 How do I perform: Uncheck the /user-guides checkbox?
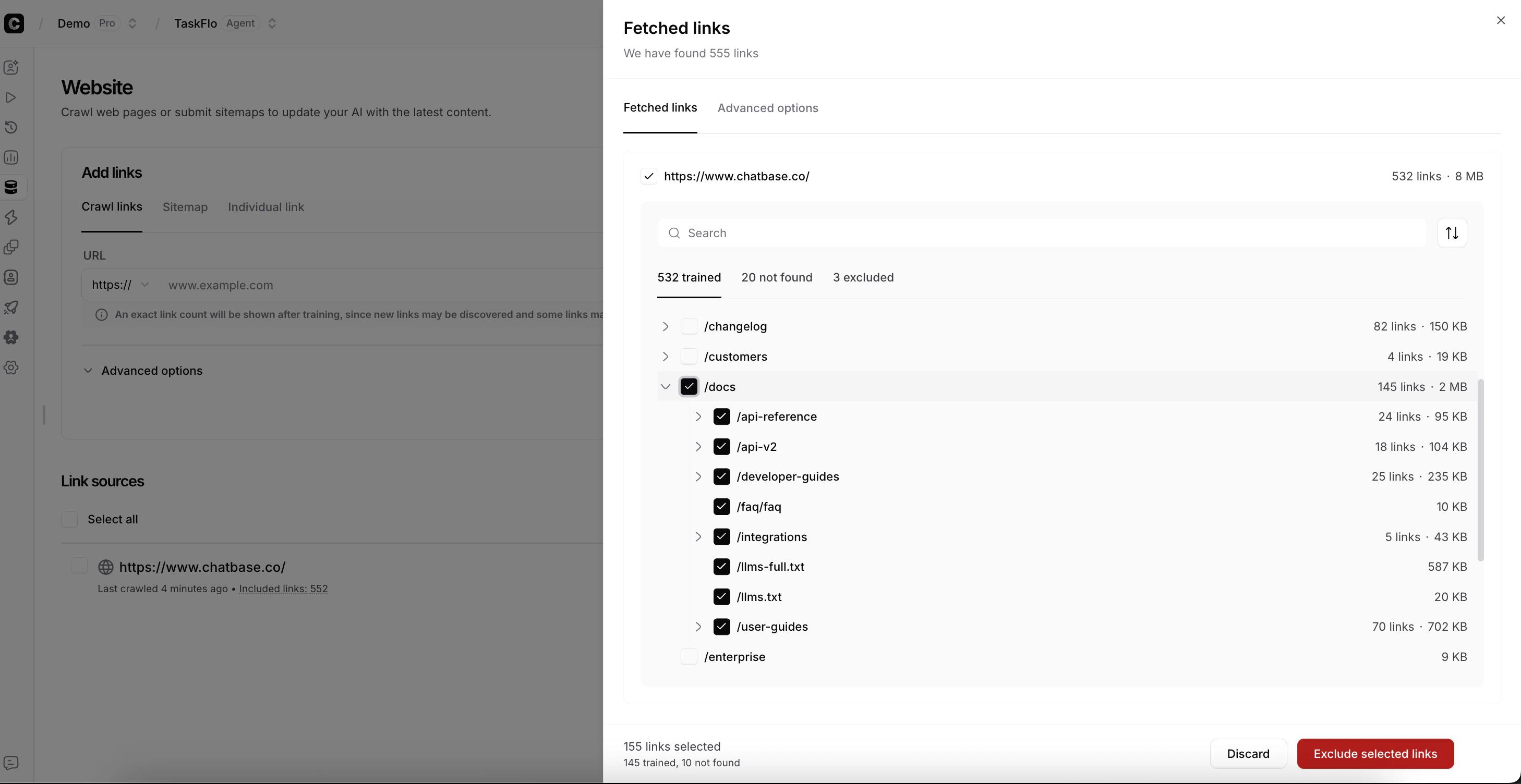pyautogui.click(x=721, y=627)
